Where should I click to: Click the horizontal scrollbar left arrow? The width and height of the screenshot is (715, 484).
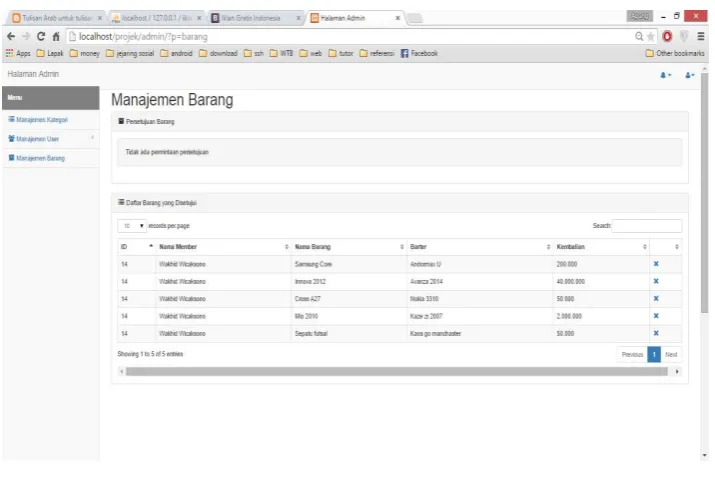pos(121,372)
